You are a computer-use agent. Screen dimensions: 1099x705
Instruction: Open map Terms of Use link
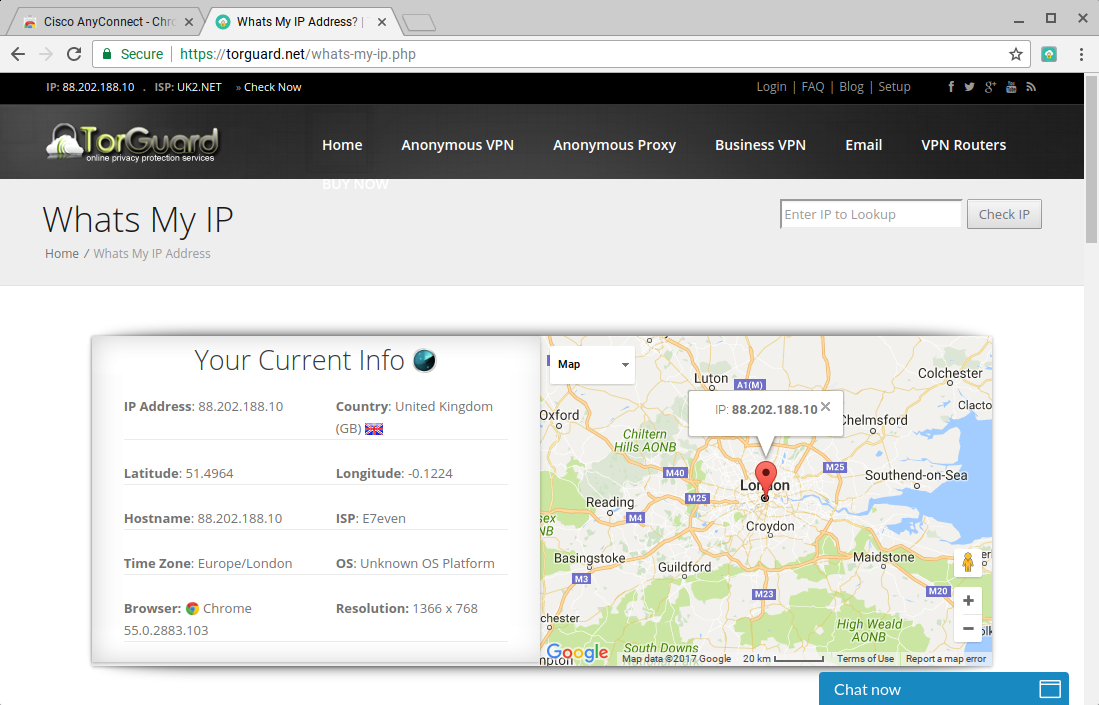click(865, 659)
